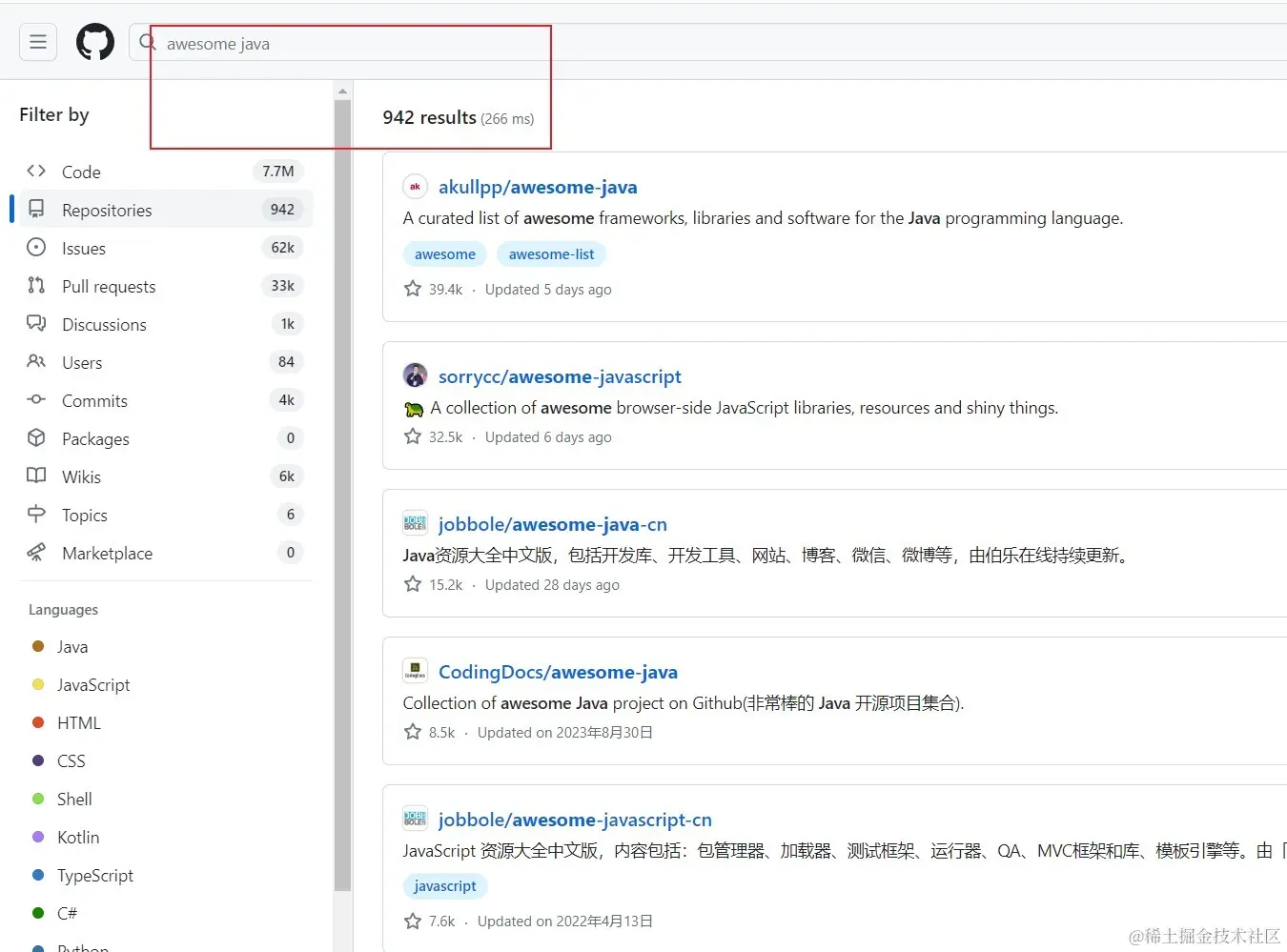The width and height of the screenshot is (1287, 952).
Task: Click the Commits node icon
Action: (36, 399)
